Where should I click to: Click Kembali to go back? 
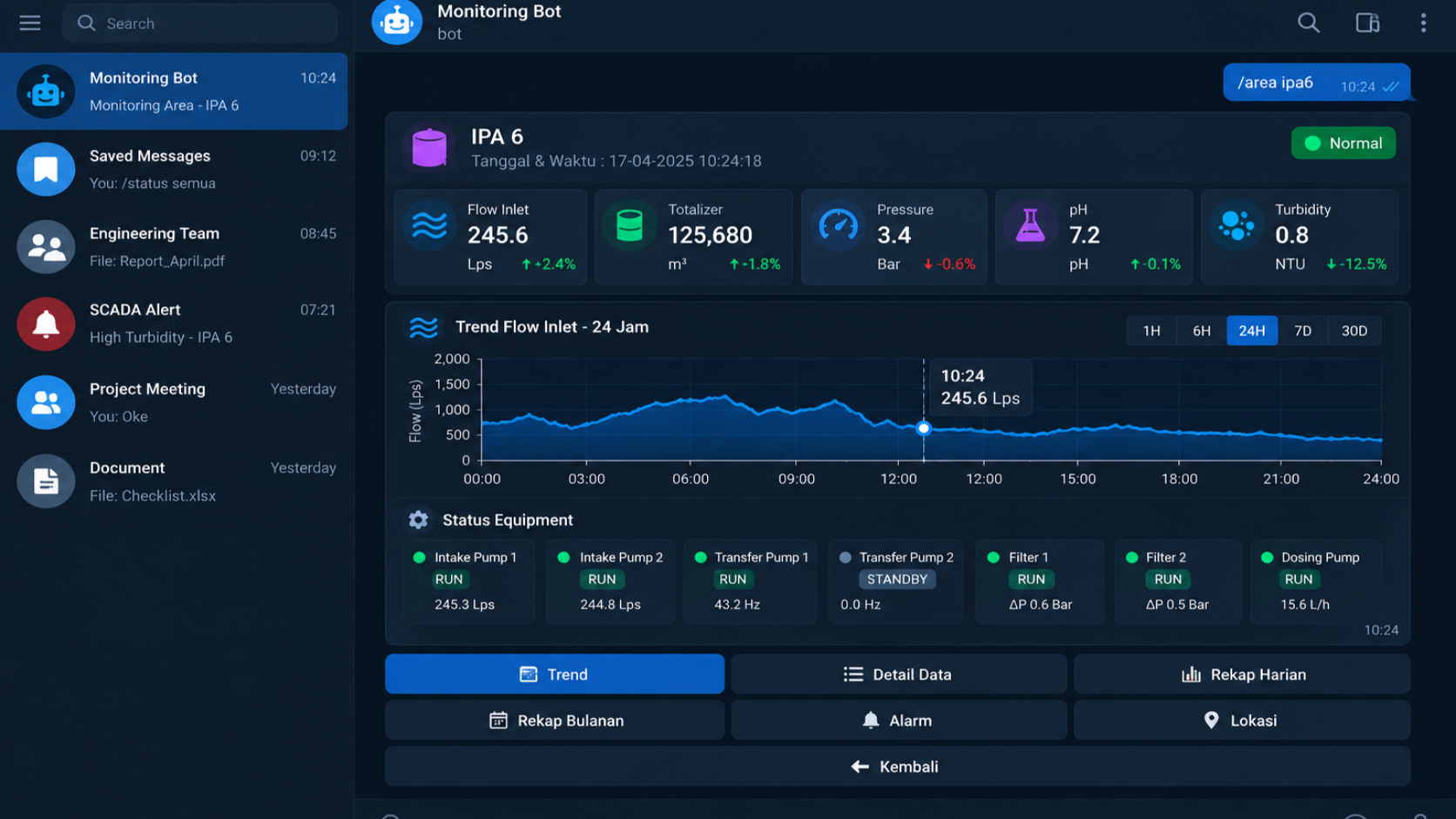(898, 766)
